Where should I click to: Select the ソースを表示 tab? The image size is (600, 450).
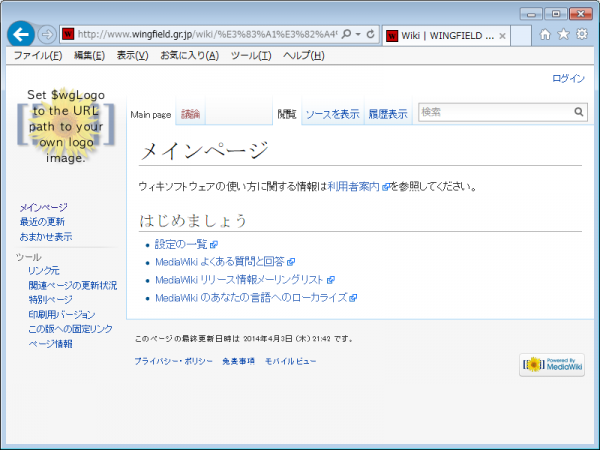(x=332, y=114)
